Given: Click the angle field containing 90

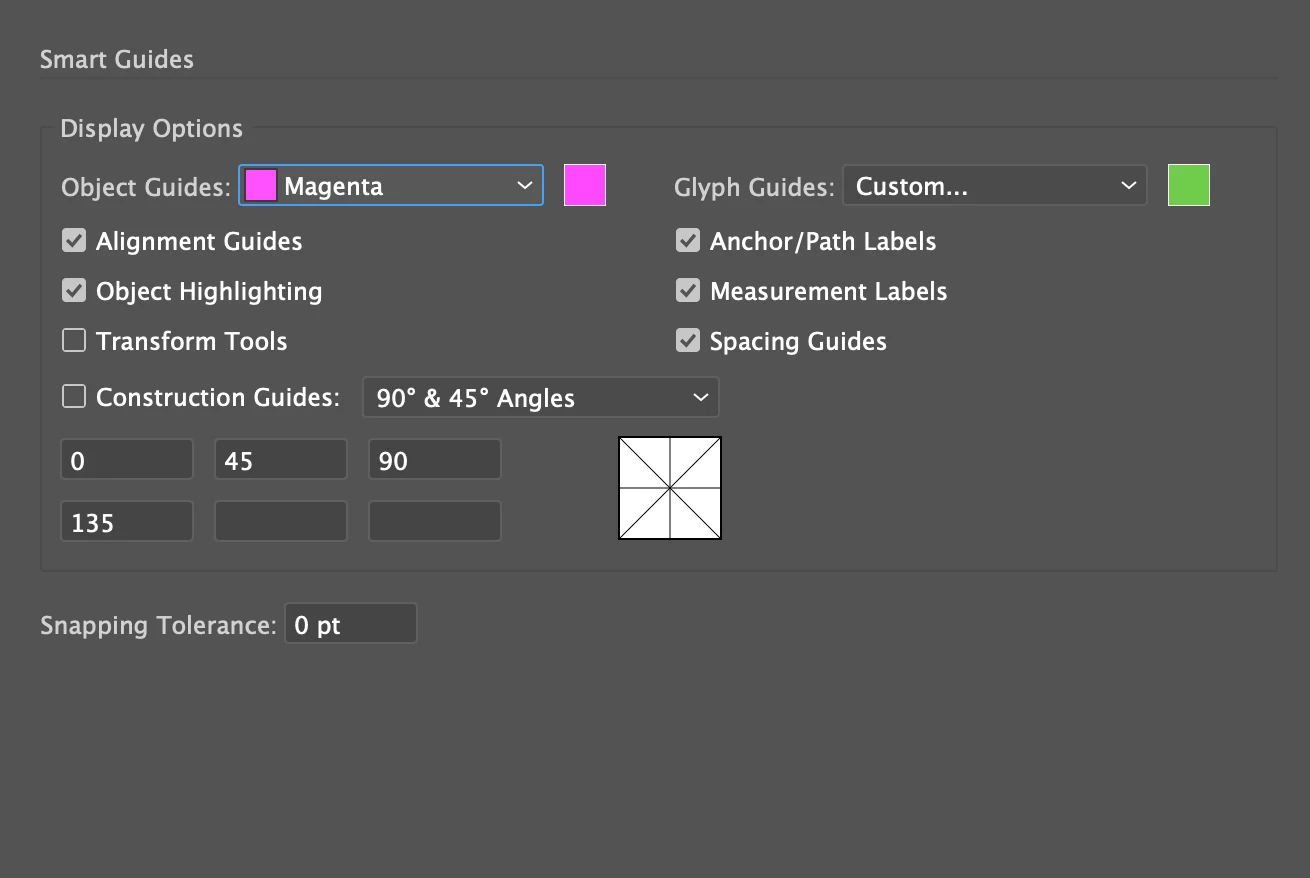Looking at the screenshot, I should tap(435, 460).
